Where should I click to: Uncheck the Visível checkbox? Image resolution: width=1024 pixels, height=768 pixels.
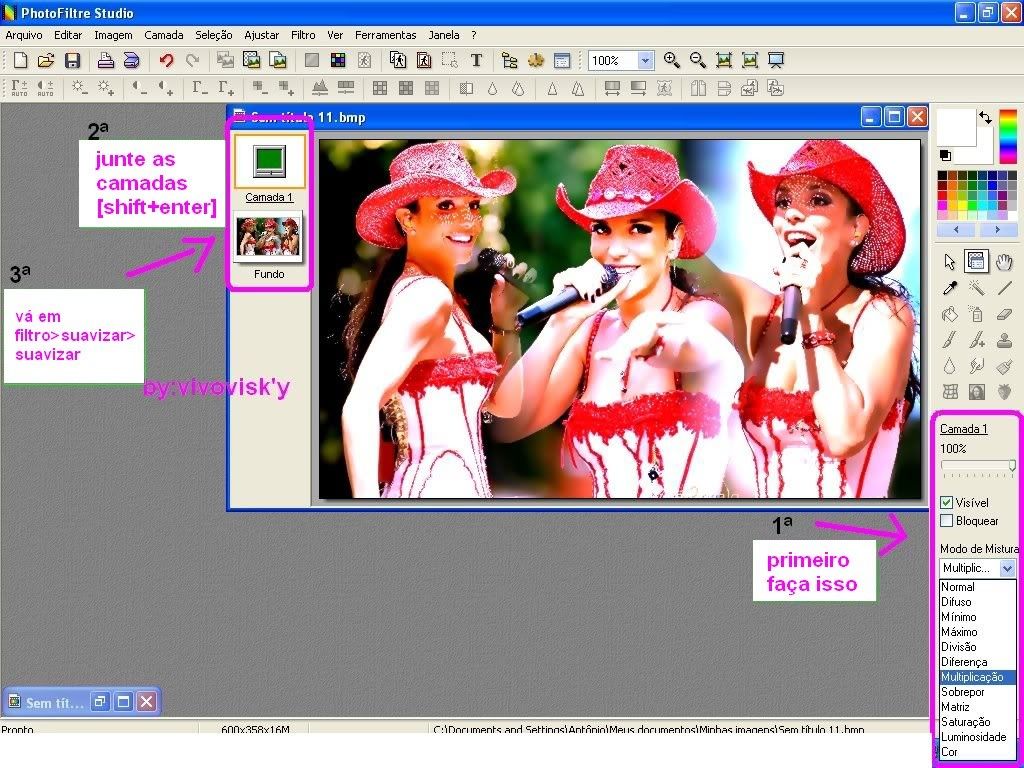coord(947,503)
